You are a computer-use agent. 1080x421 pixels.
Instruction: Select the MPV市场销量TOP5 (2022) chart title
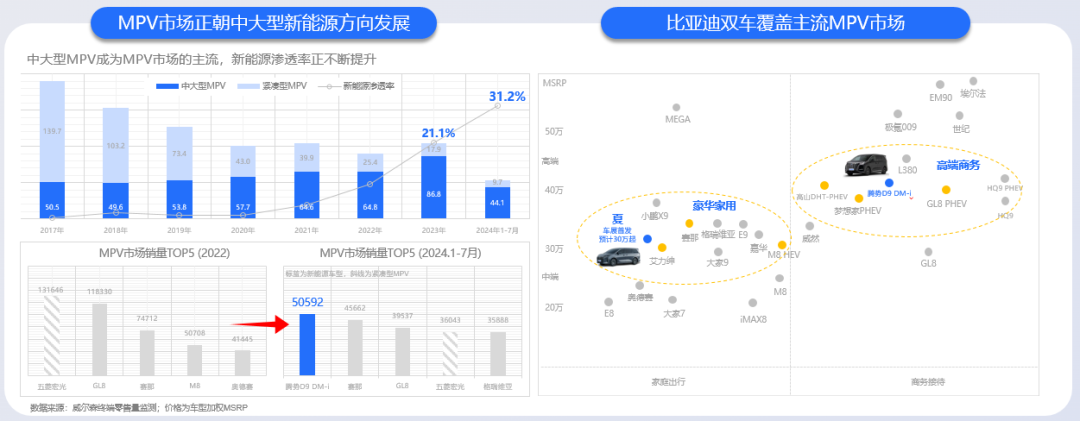(165, 253)
